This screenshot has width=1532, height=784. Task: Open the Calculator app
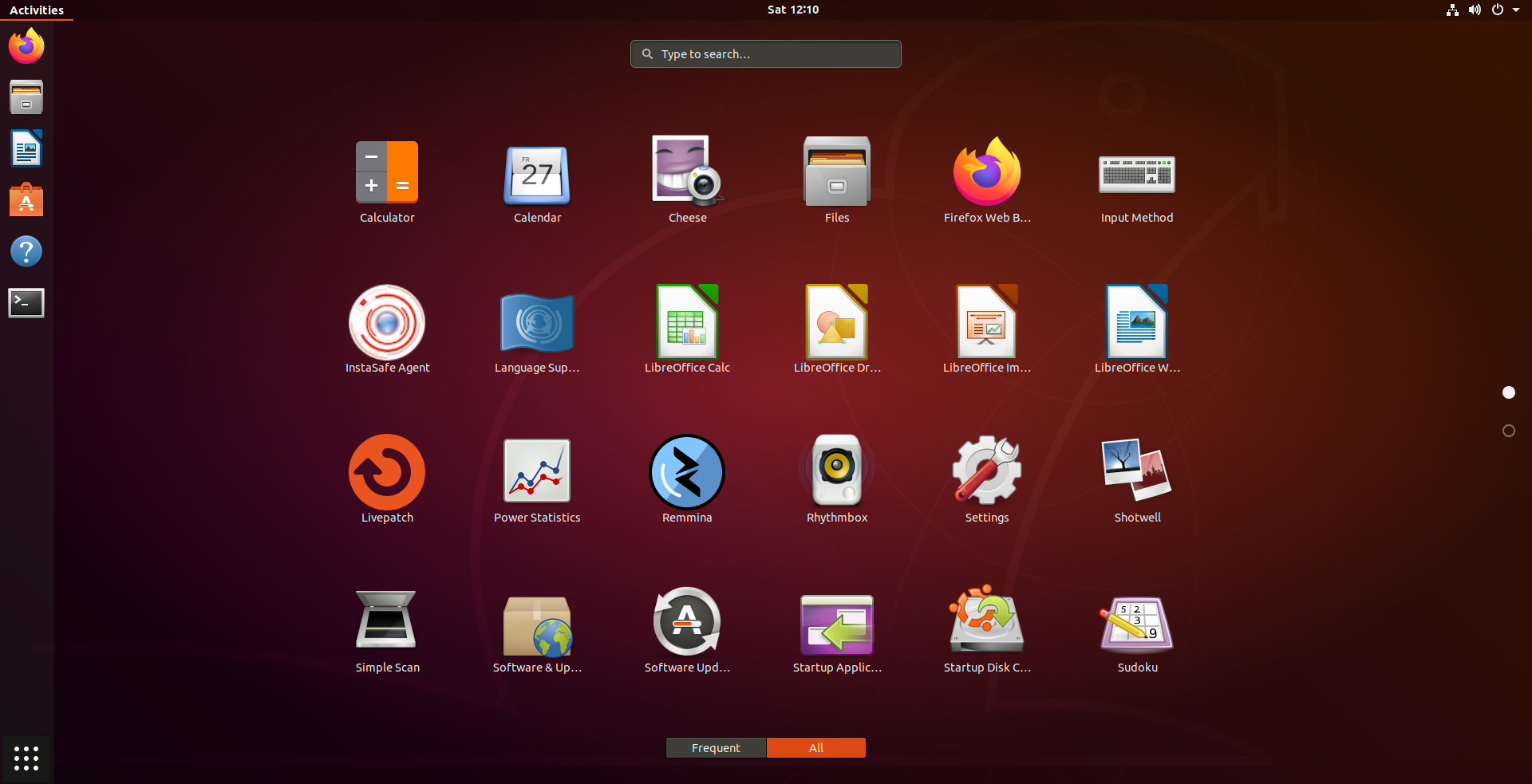(387, 173)
